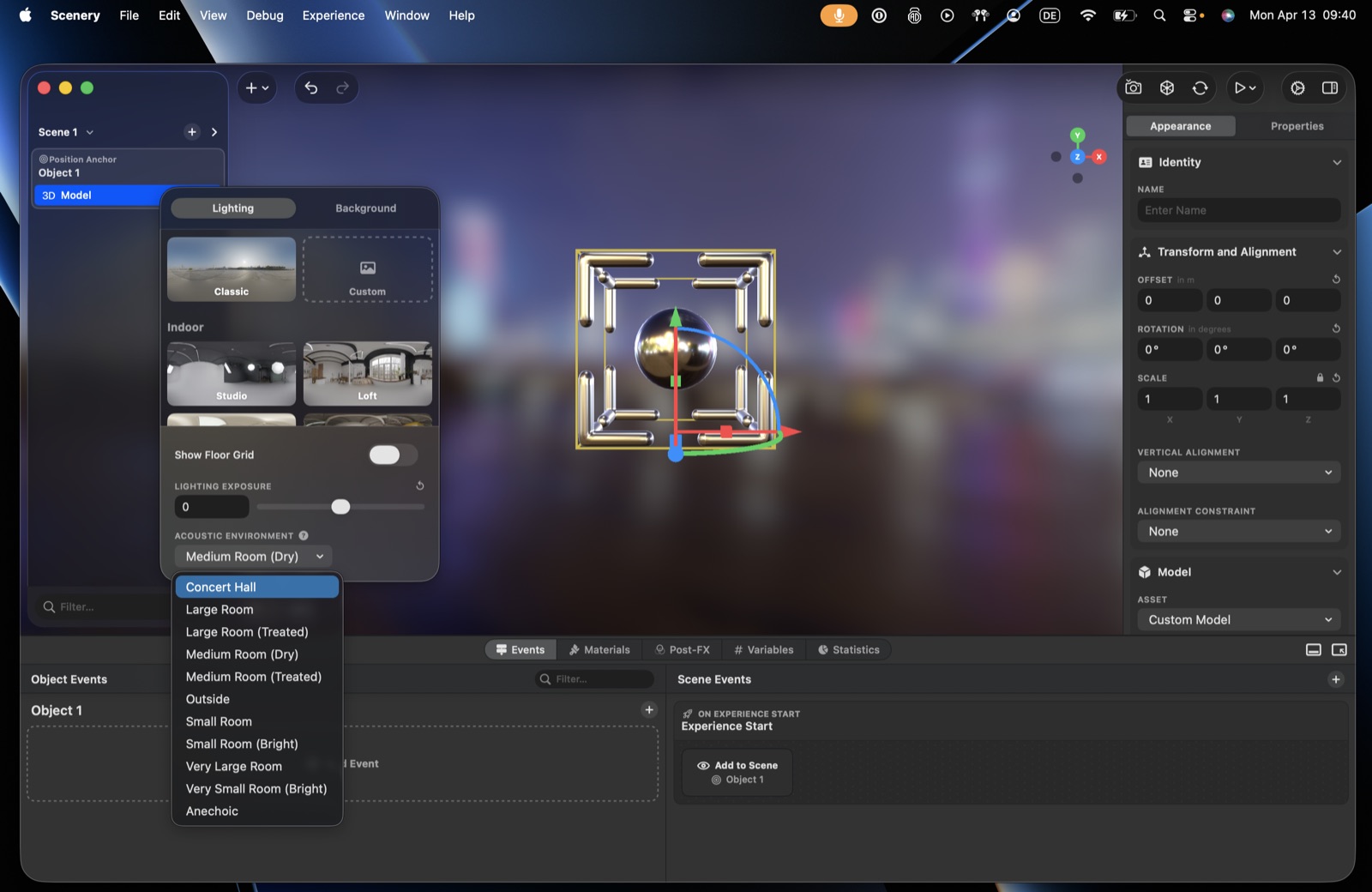Collapse the bottom panel
Viewport: 1372px width, 892px height.
[1314, 650]
